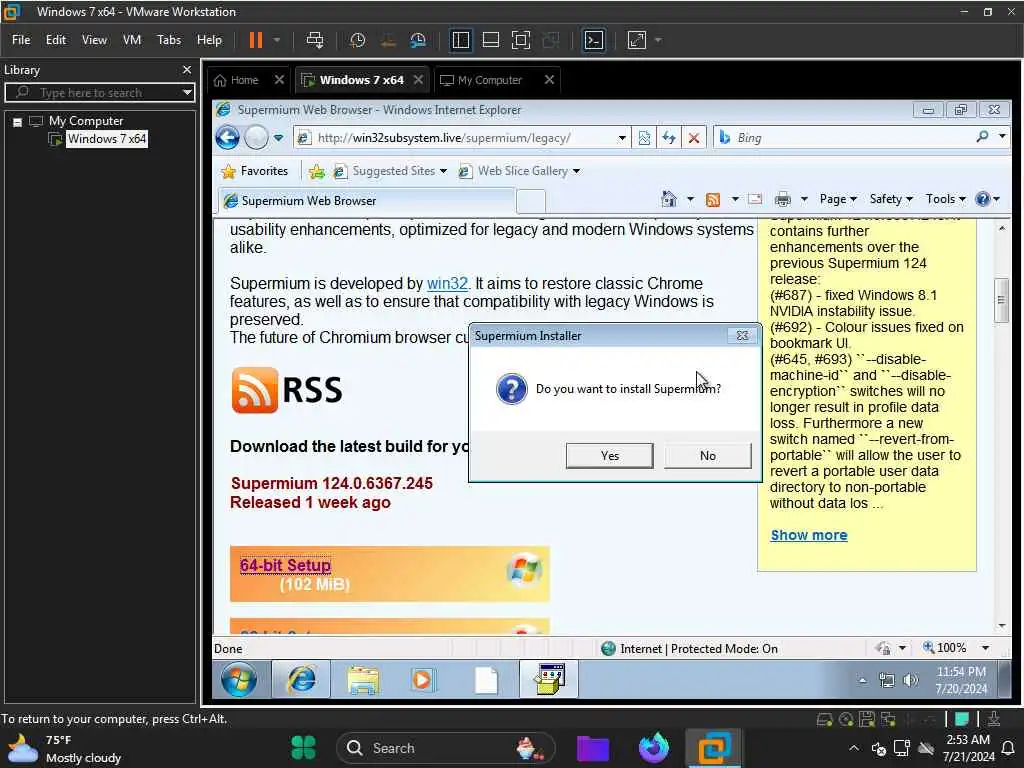This screenshot has width=1024, height=768.
Task: Take a snapshot of this VM
Action: pyautogui.click(x=357, y=40)
